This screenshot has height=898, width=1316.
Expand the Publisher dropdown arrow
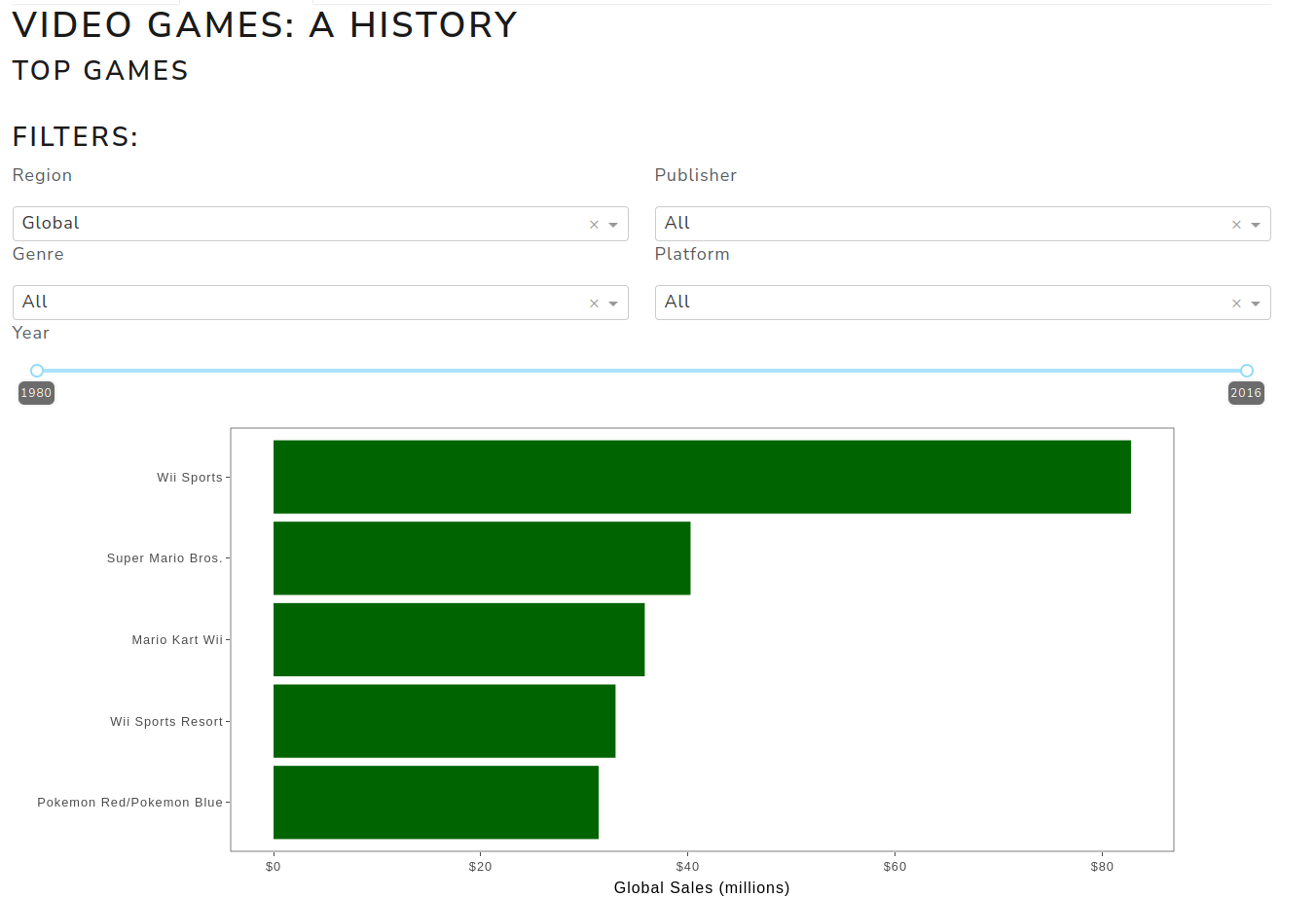1256,225
